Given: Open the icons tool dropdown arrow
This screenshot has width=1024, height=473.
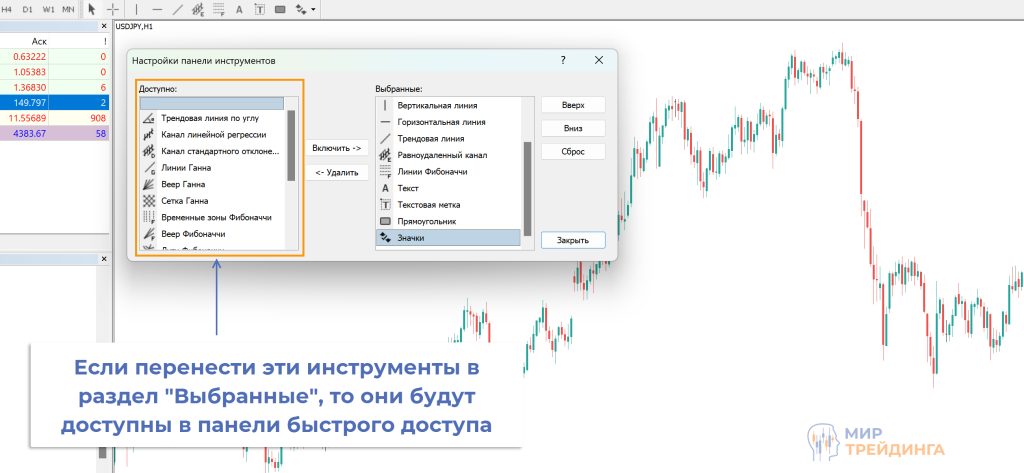Looking at the screenshot, I should pos(313,10).
